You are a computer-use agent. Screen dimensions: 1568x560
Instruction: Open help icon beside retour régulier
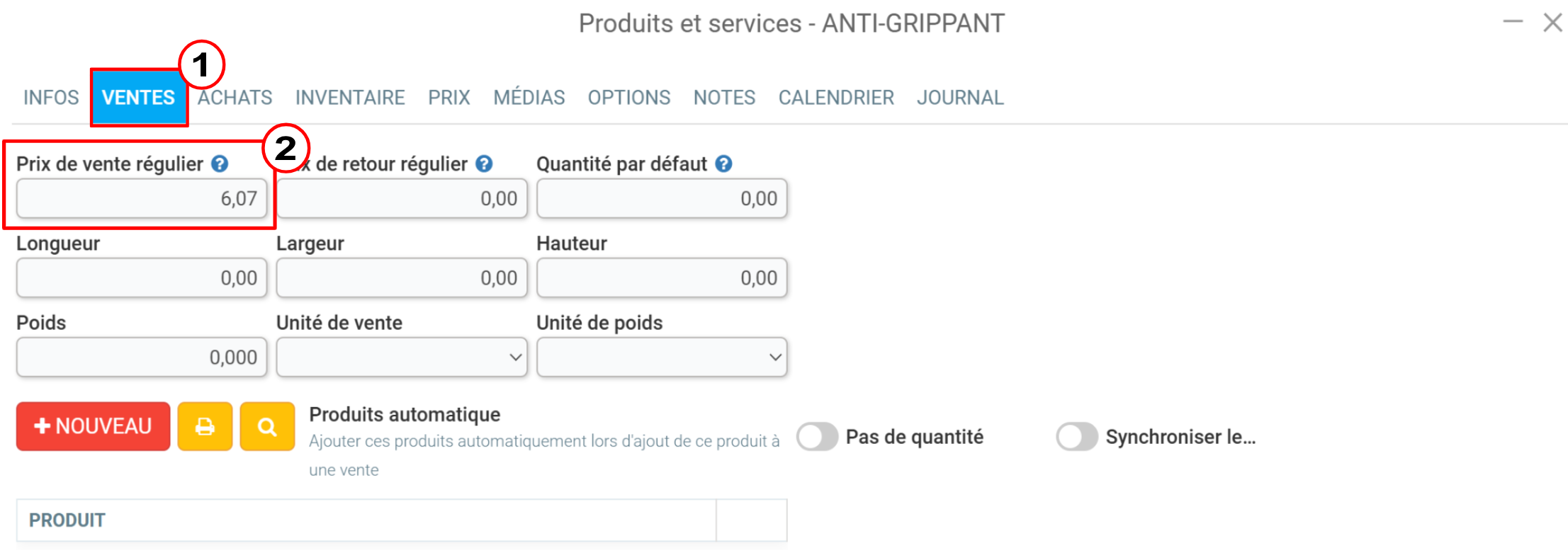(x=484, y=164)
